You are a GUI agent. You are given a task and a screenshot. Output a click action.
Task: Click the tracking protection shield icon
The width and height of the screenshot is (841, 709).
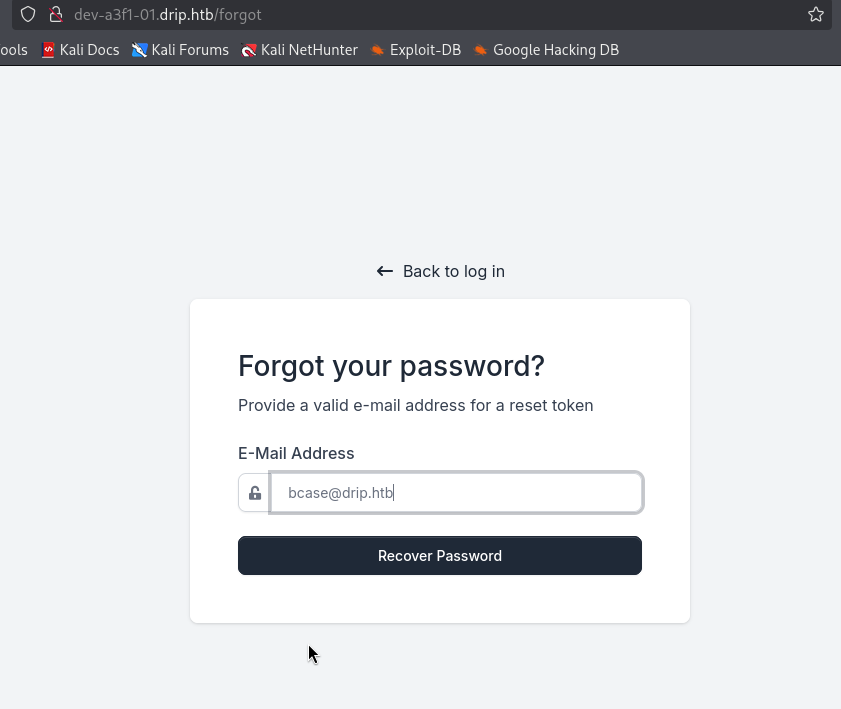coord(28,15)
